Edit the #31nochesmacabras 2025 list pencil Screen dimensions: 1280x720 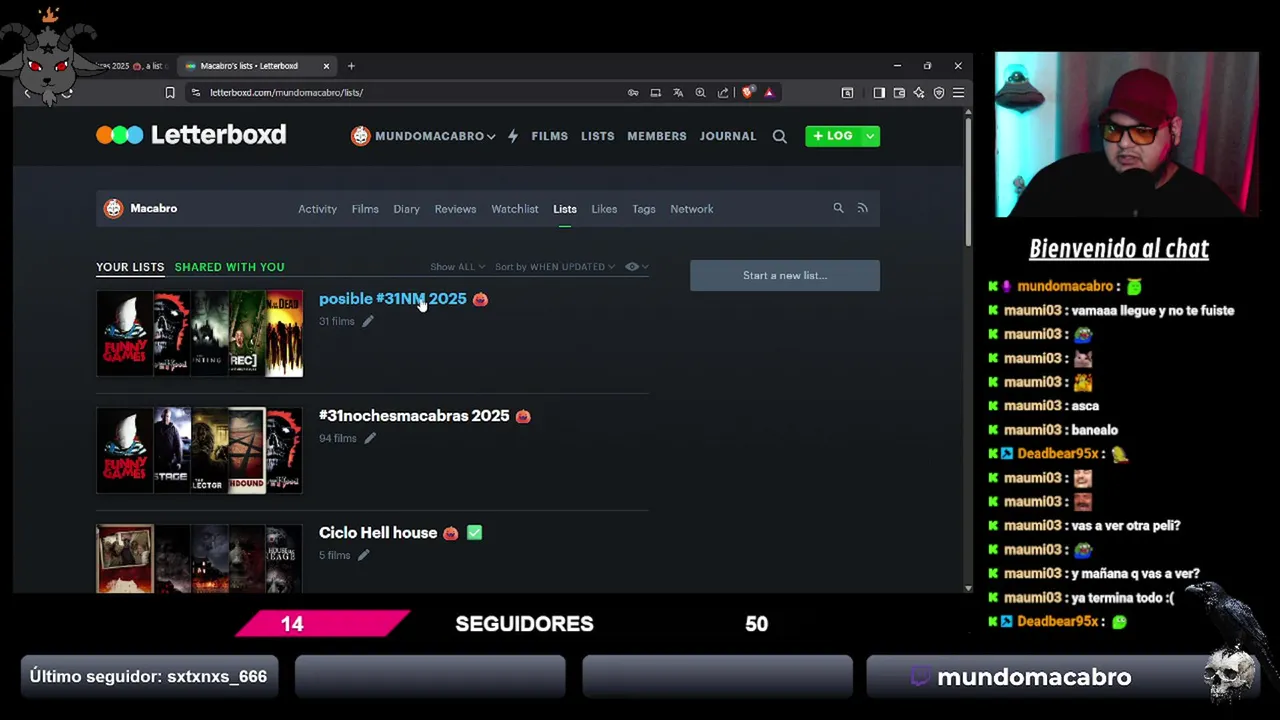[x=369, y=438]
